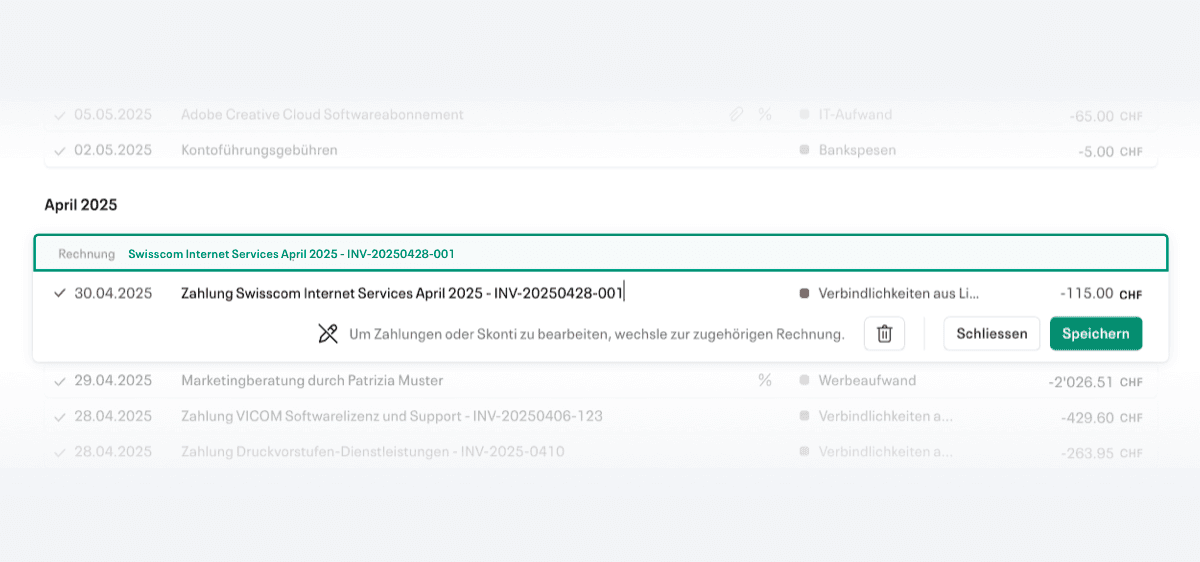1200x562 pixels.
Task: Click the checkmark icon beside 30.04.2025
Action: tap(60, 293)
